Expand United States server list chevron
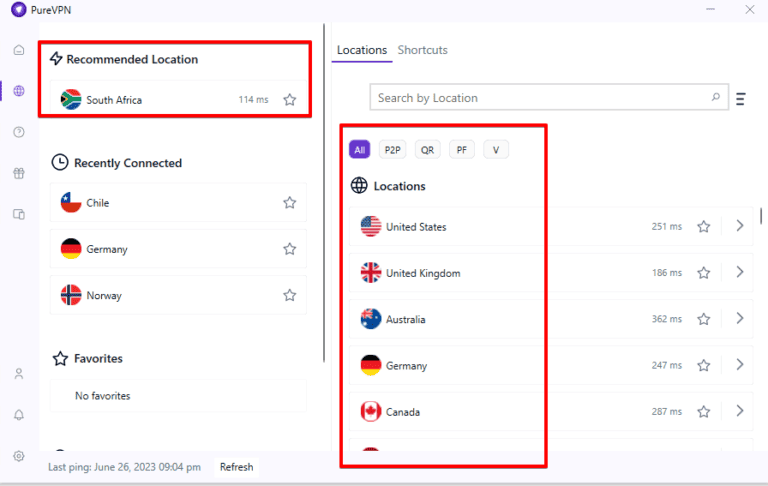The height and width of the screenshot is (486, 768). (740, 226)
